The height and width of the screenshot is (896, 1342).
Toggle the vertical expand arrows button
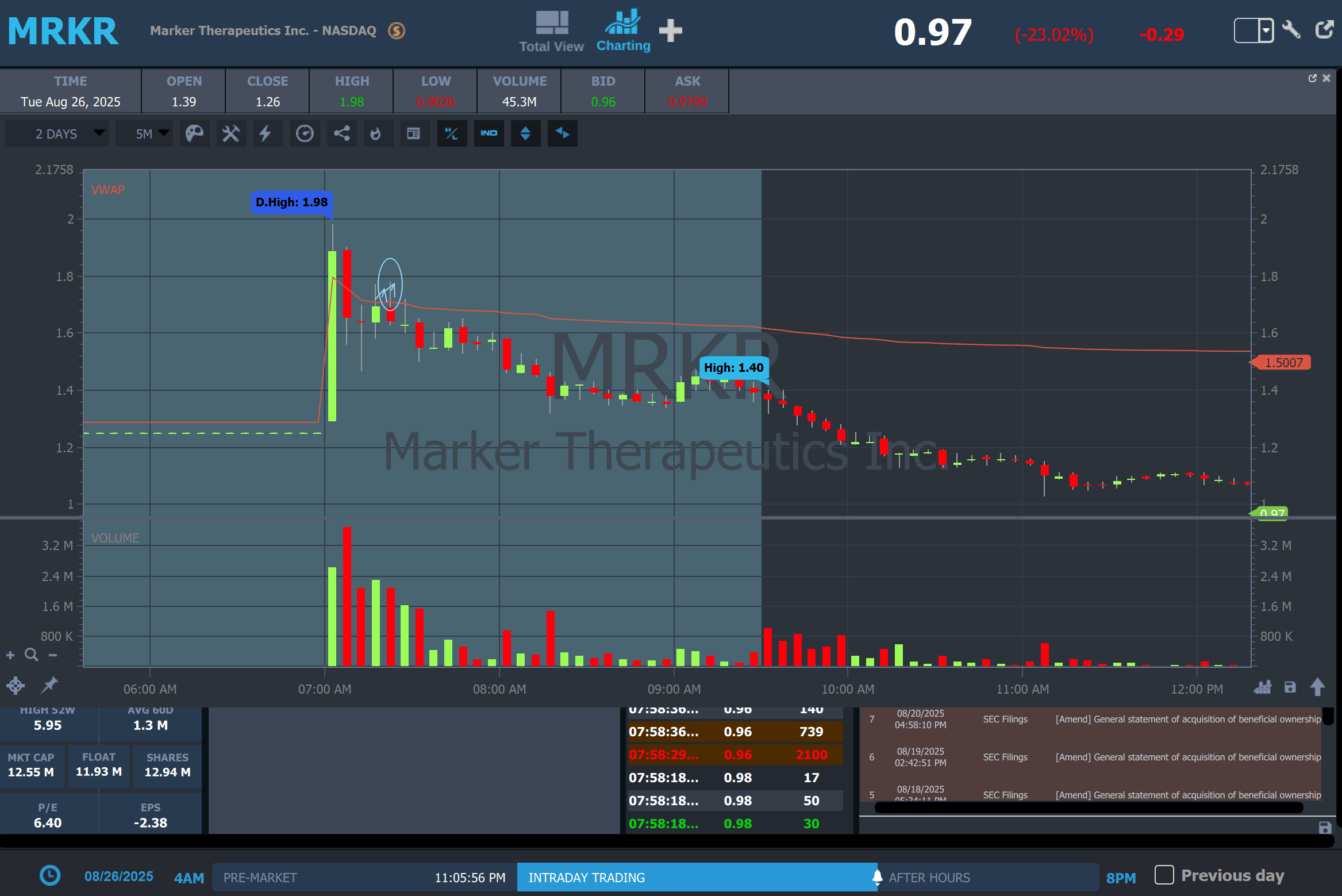[525, 134]
